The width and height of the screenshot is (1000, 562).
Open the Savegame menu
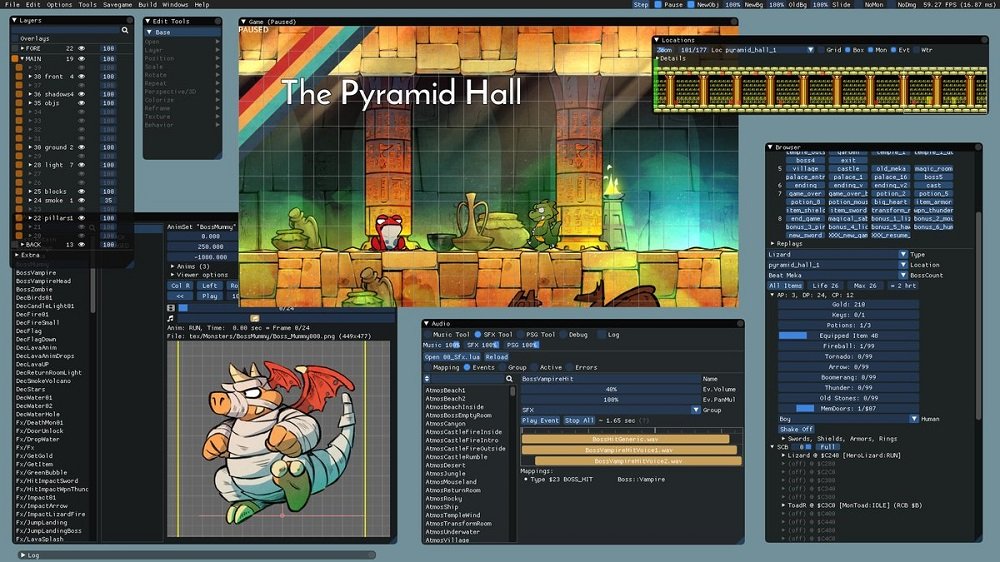tap(117, 5)
